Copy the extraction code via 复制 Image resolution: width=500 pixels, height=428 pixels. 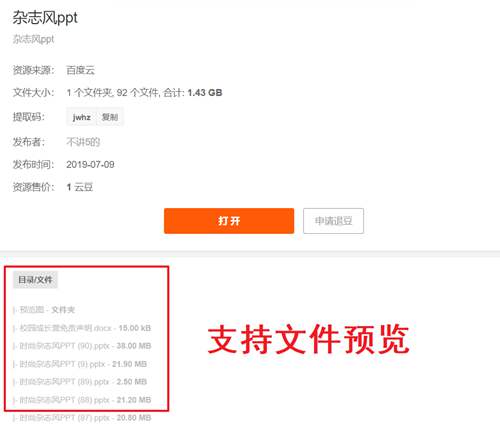(110, 117)
